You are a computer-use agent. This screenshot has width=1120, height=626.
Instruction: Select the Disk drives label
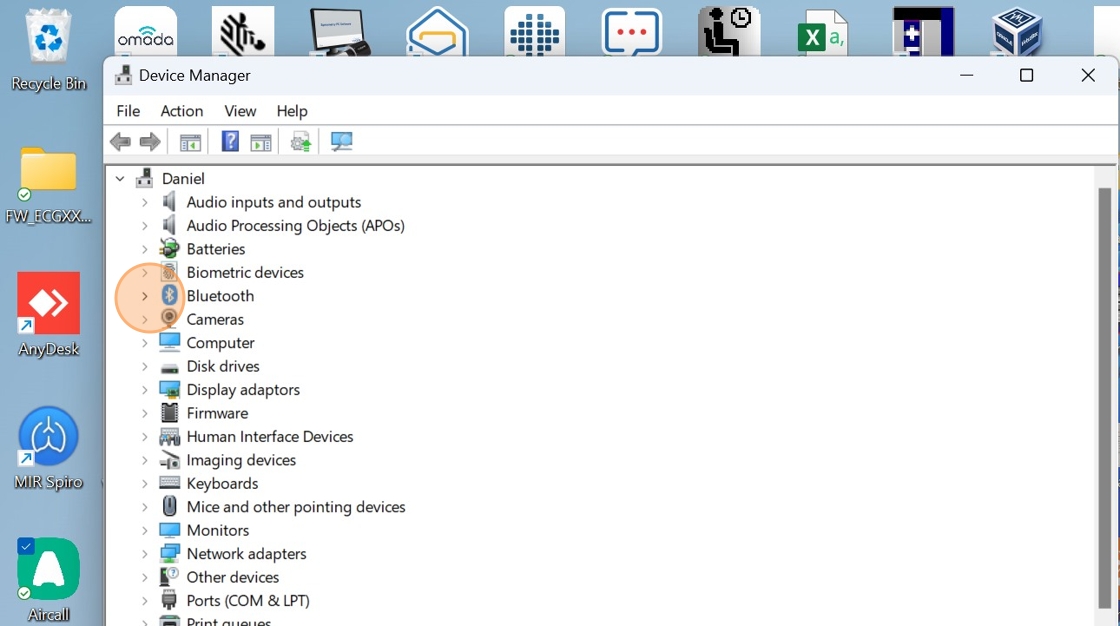(223, 366)
